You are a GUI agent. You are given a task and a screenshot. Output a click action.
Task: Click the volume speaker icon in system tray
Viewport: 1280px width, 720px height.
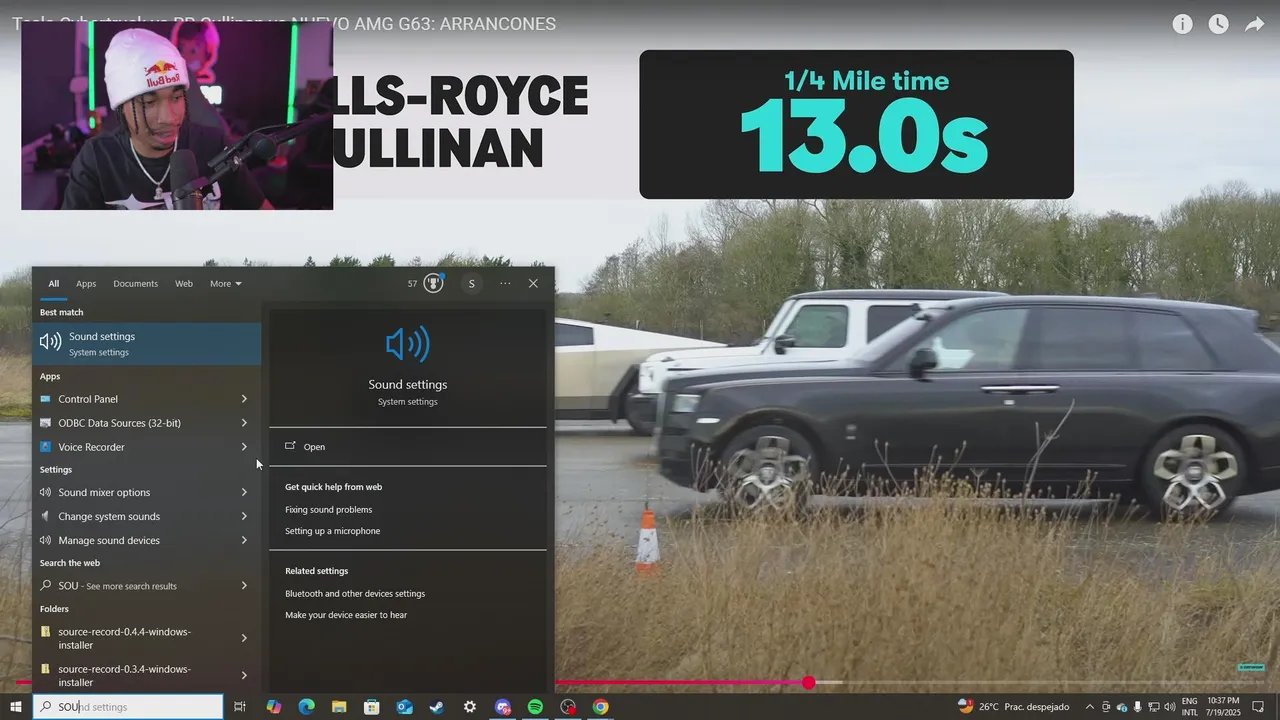1170,707
